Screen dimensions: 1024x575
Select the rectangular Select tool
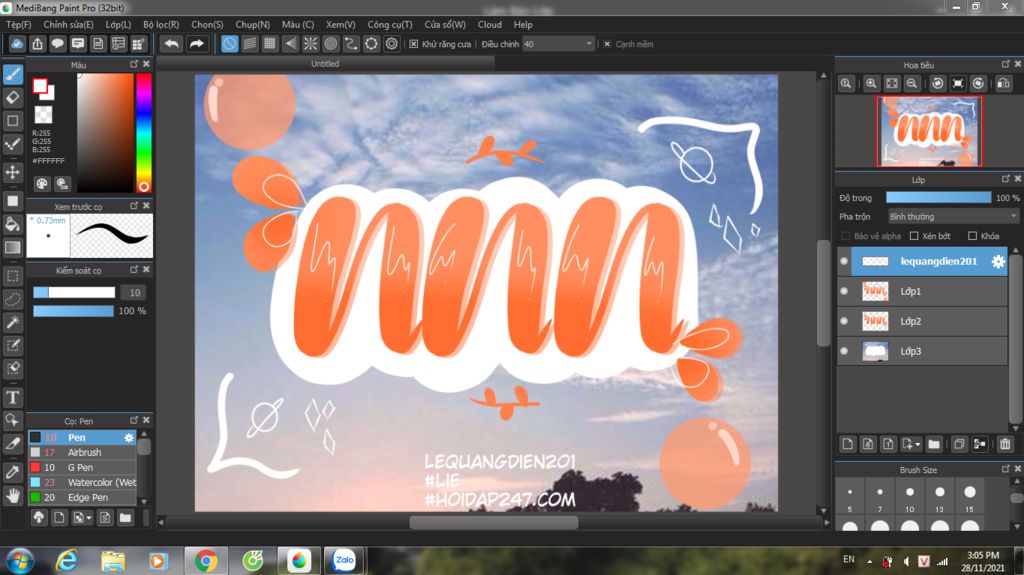coord(12,275)
